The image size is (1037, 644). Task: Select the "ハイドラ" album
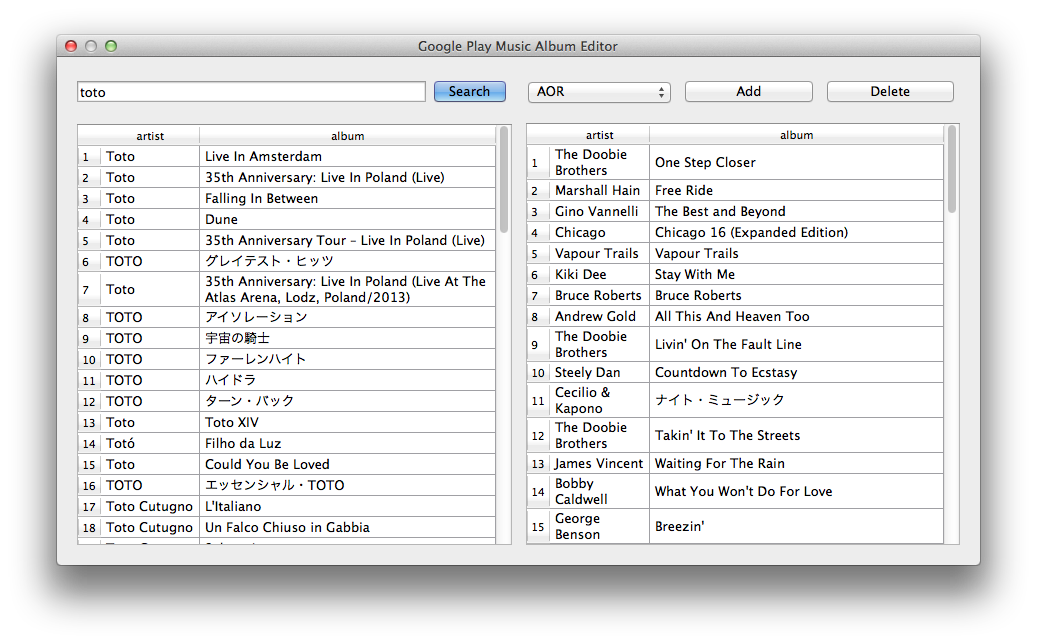tap(348, 380)
